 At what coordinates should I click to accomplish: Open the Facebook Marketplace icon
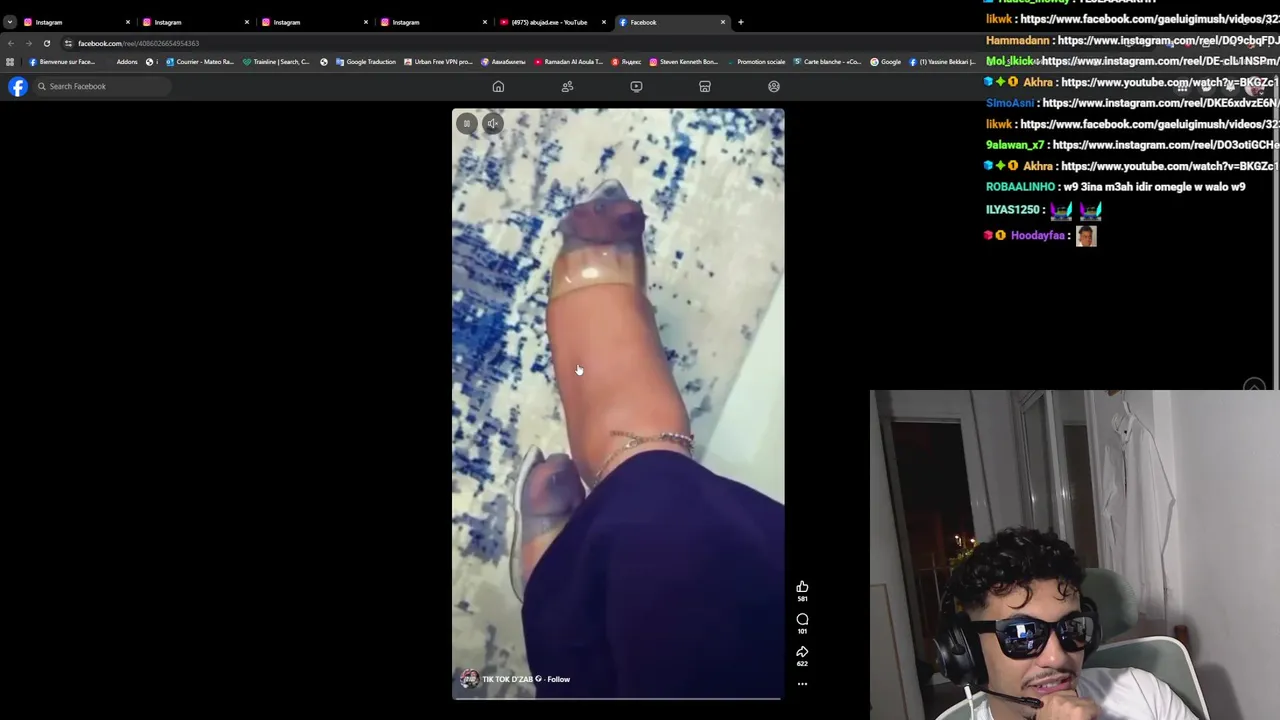coord(705,86)
